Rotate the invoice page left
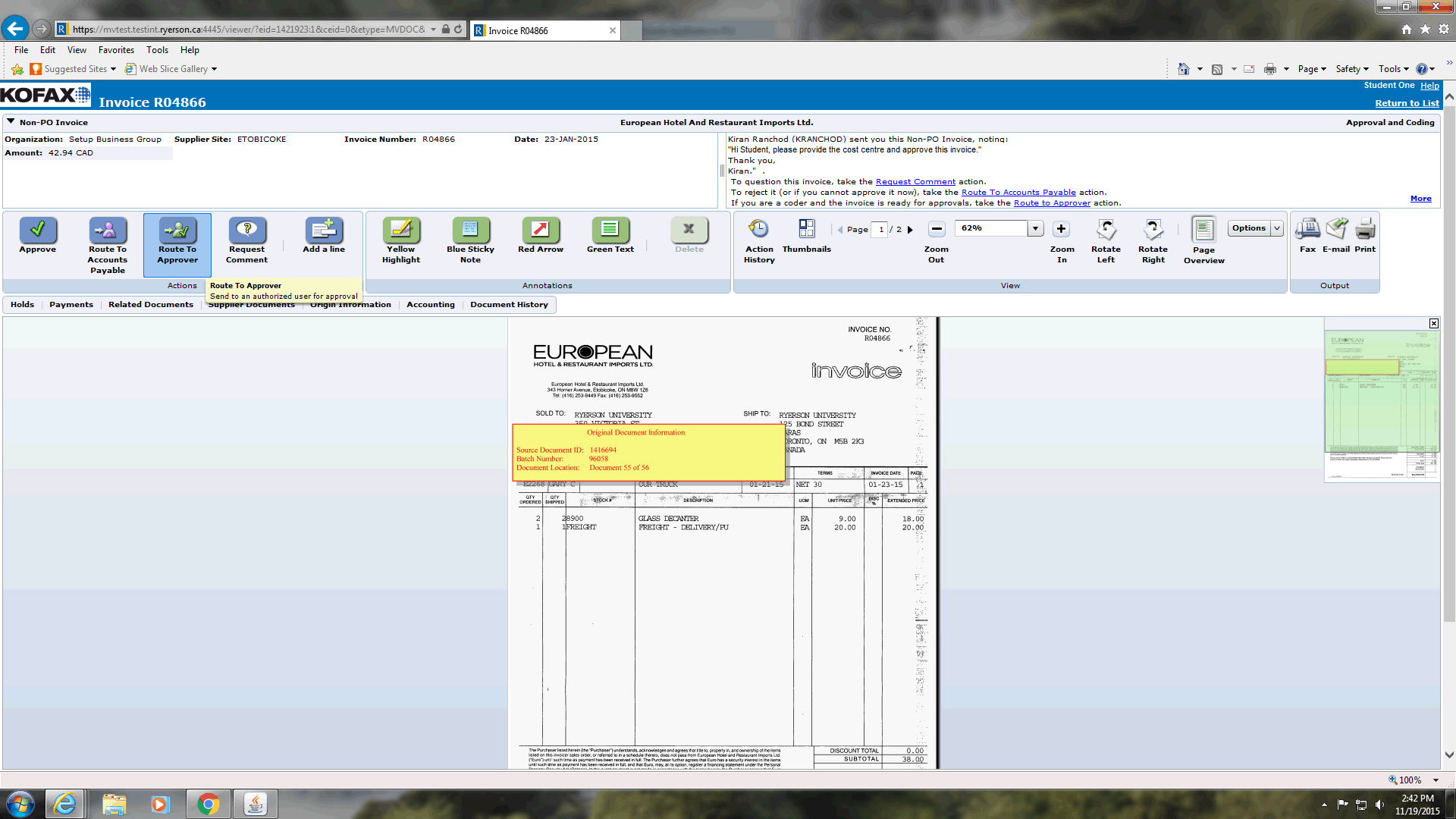 tap(1106, 230)
